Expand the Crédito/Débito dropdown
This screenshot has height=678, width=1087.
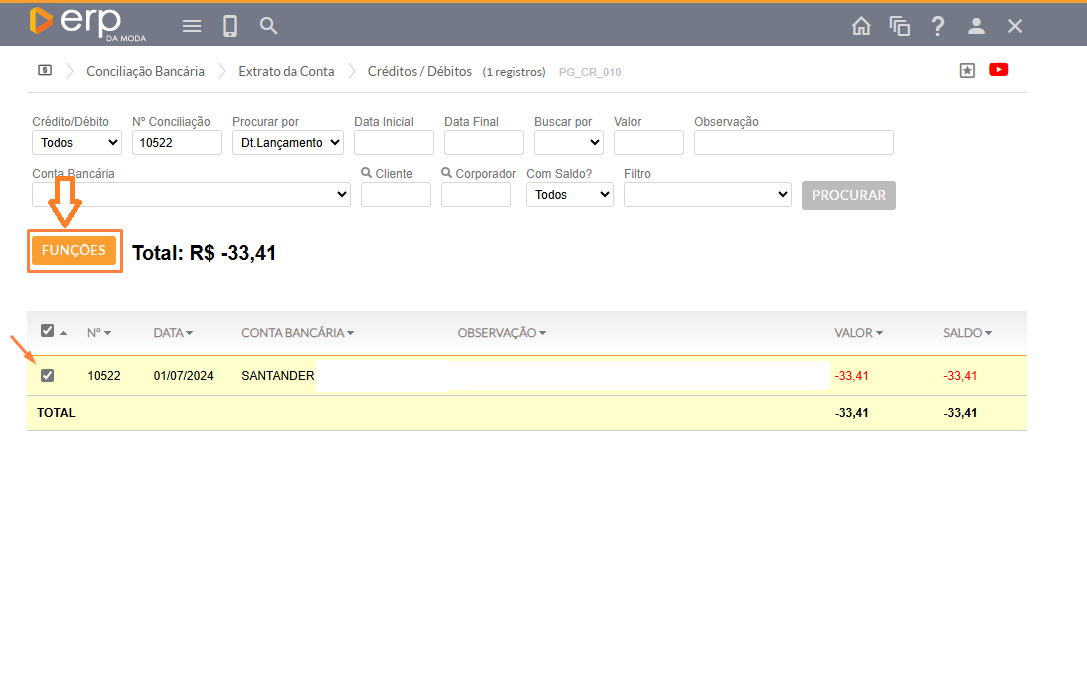click(76, 143)
